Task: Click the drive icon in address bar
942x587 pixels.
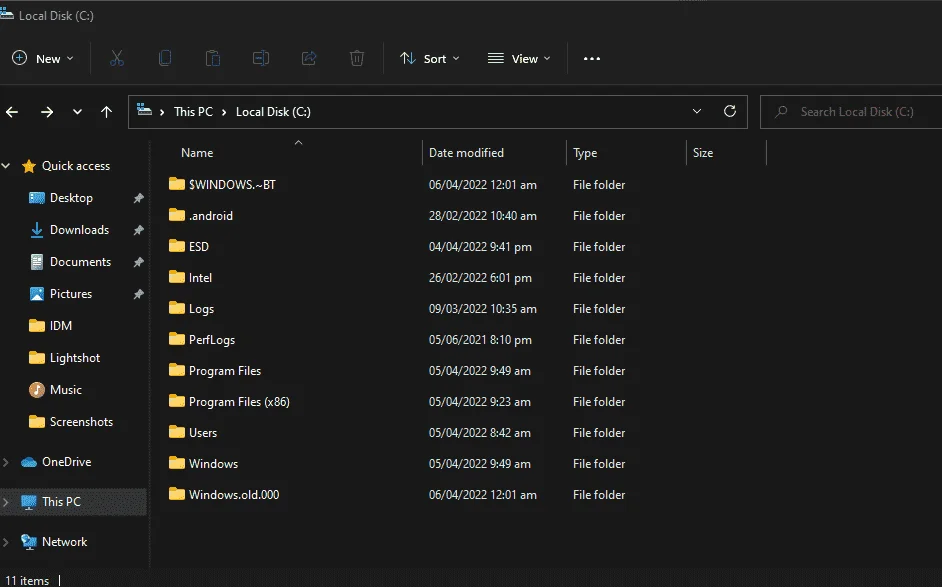Action: [x=144, y=110]
